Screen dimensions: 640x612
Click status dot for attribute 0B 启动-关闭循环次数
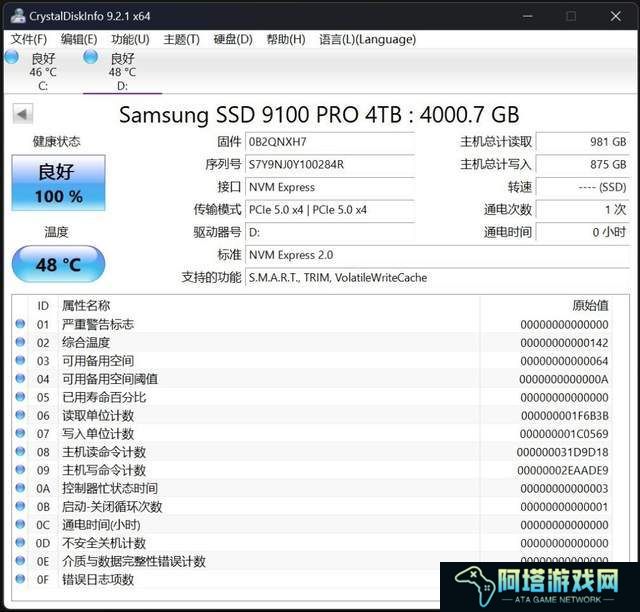[x=20, y=506]
